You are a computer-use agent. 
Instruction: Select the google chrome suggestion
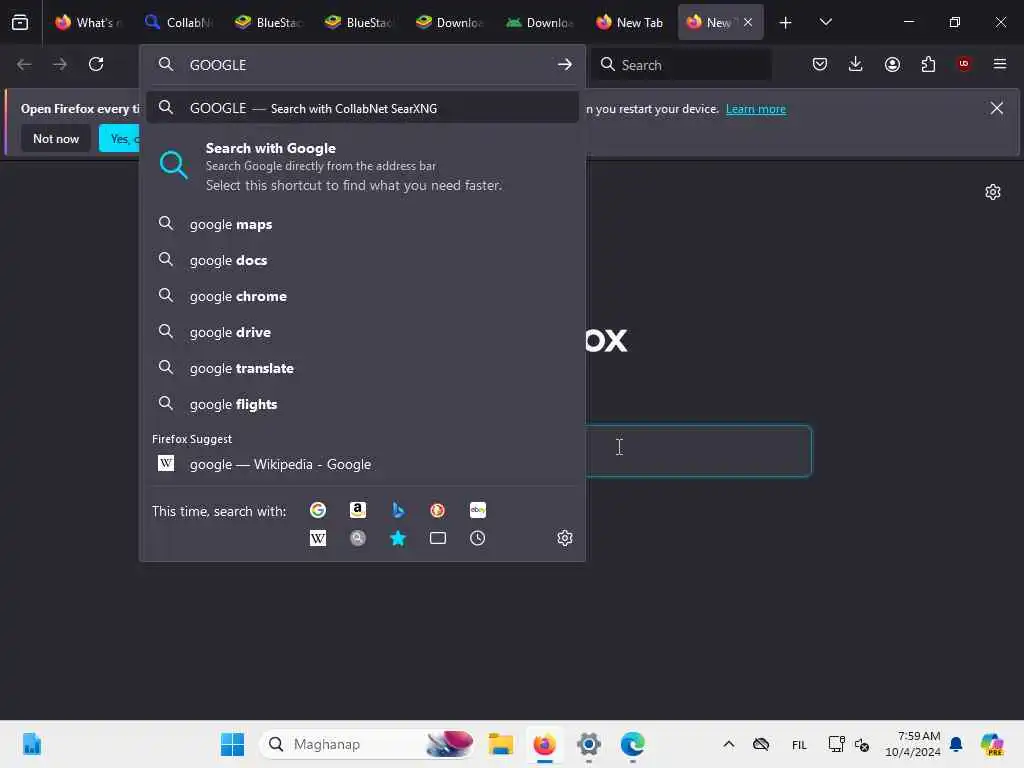pos(362,296)
